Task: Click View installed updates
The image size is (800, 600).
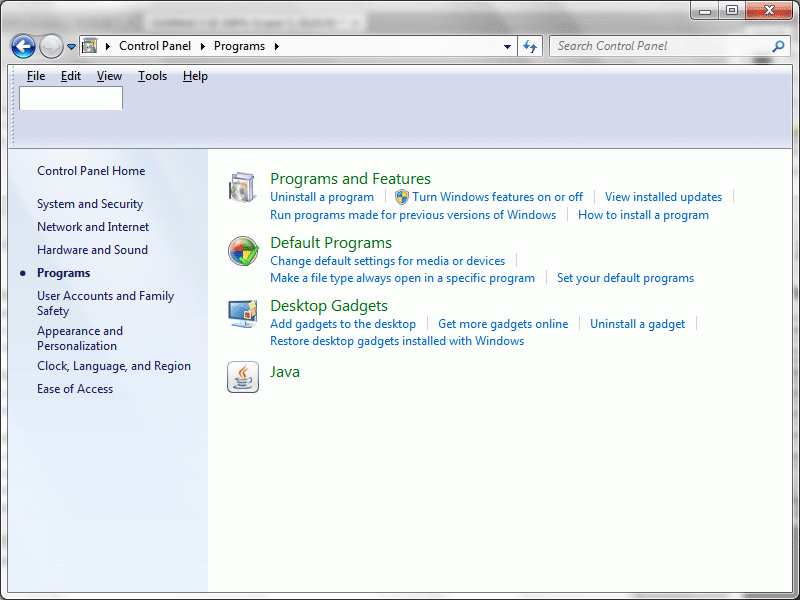Action: tap(663, 197)
